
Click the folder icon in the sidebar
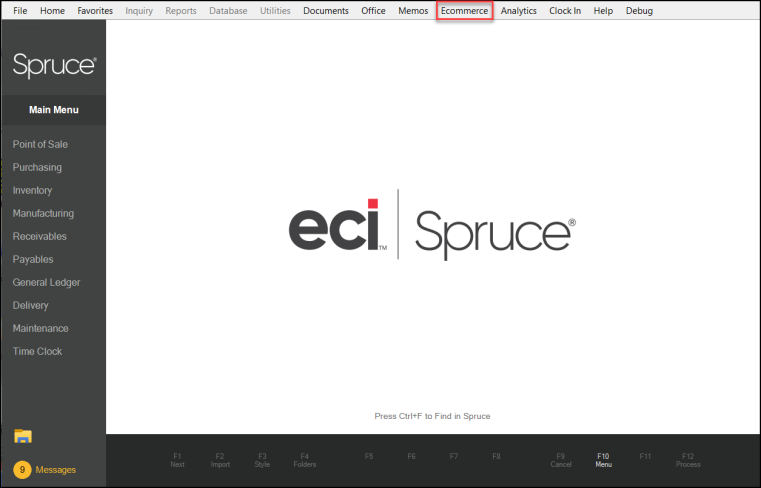pyautogui.click(x=23, y=436)
